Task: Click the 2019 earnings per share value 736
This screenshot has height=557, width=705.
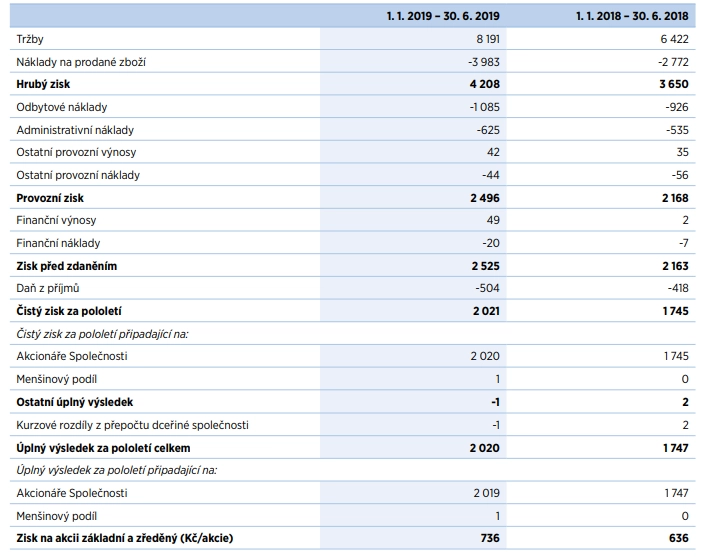Action: click(x=490, y=538)
